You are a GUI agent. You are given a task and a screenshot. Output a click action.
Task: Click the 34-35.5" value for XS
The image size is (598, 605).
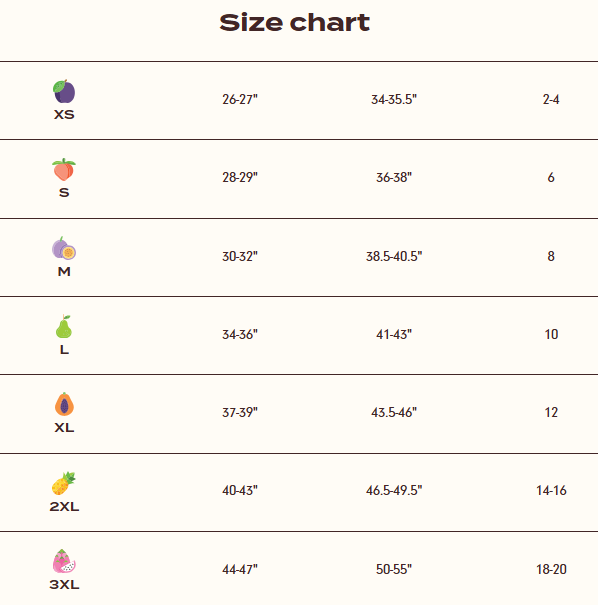(x=394, y=100)
